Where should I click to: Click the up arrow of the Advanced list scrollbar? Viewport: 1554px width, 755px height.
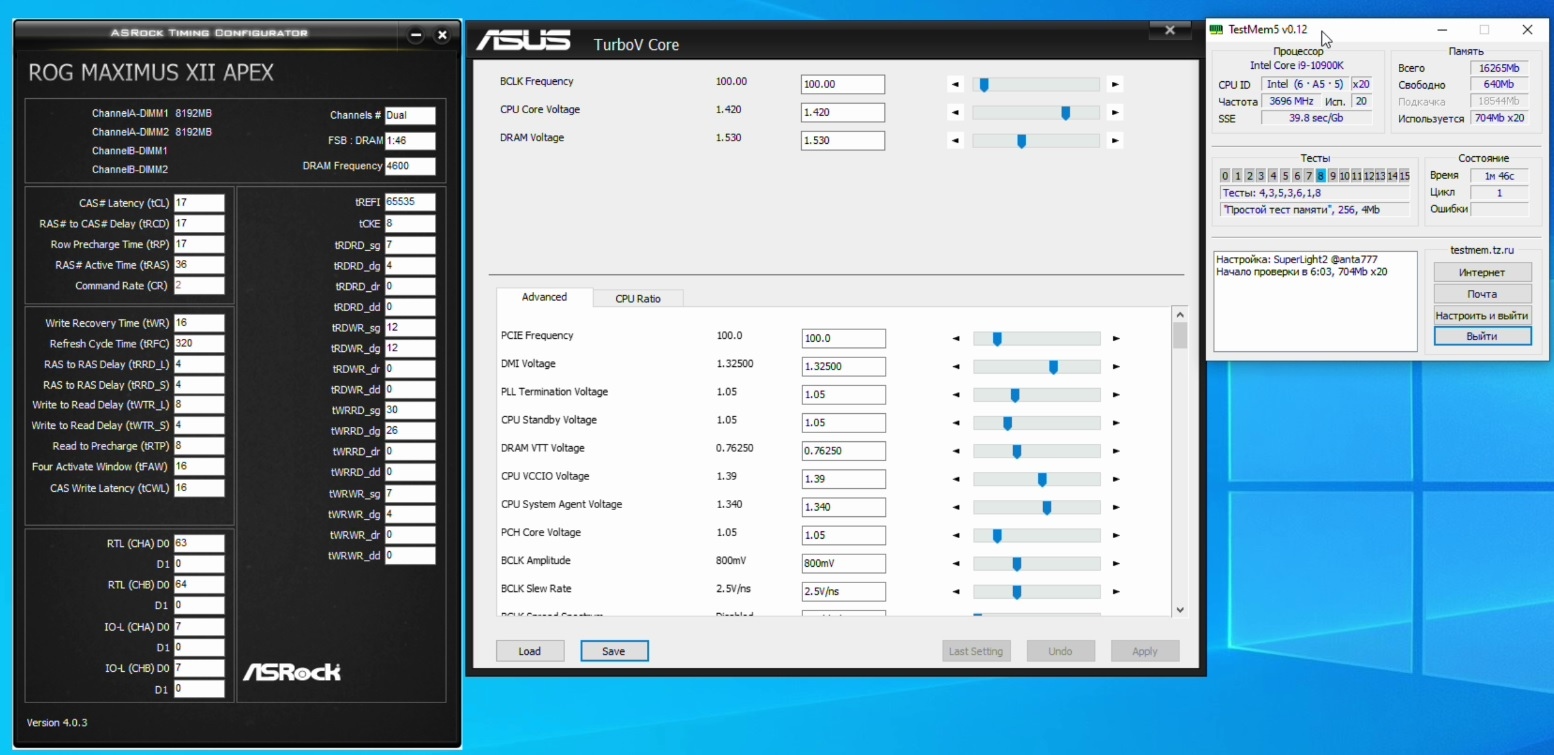1180,315
